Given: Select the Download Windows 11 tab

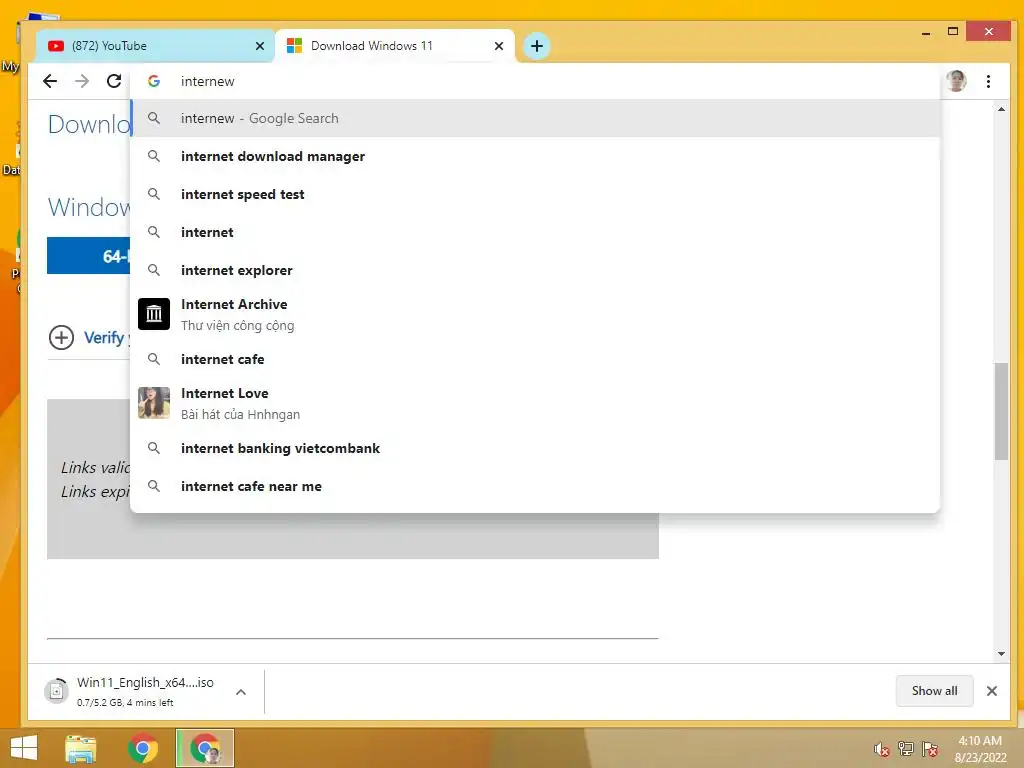Looking at the screenshot, I should (x=394, y=46).
